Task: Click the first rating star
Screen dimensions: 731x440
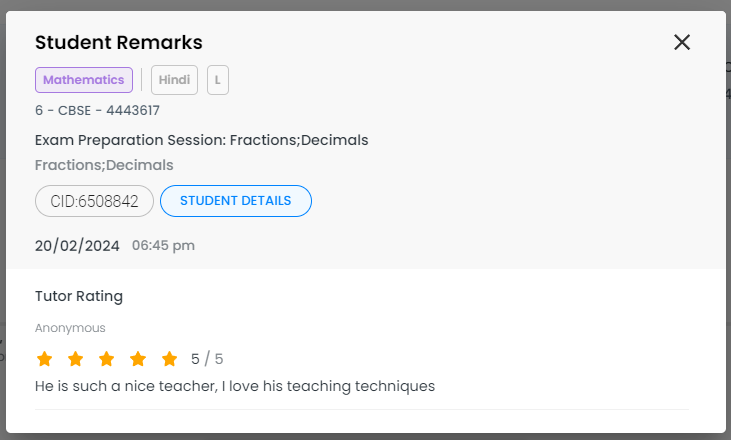Action: click(44, 359)
